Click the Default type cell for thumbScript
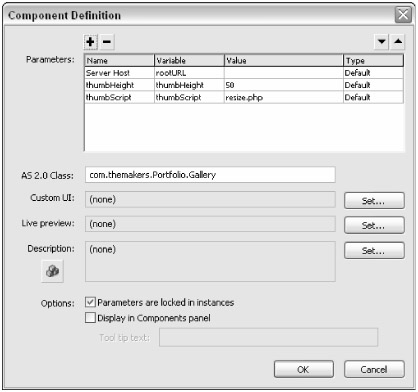Viewport: 418px width, 392px height. tap(373, 98)
